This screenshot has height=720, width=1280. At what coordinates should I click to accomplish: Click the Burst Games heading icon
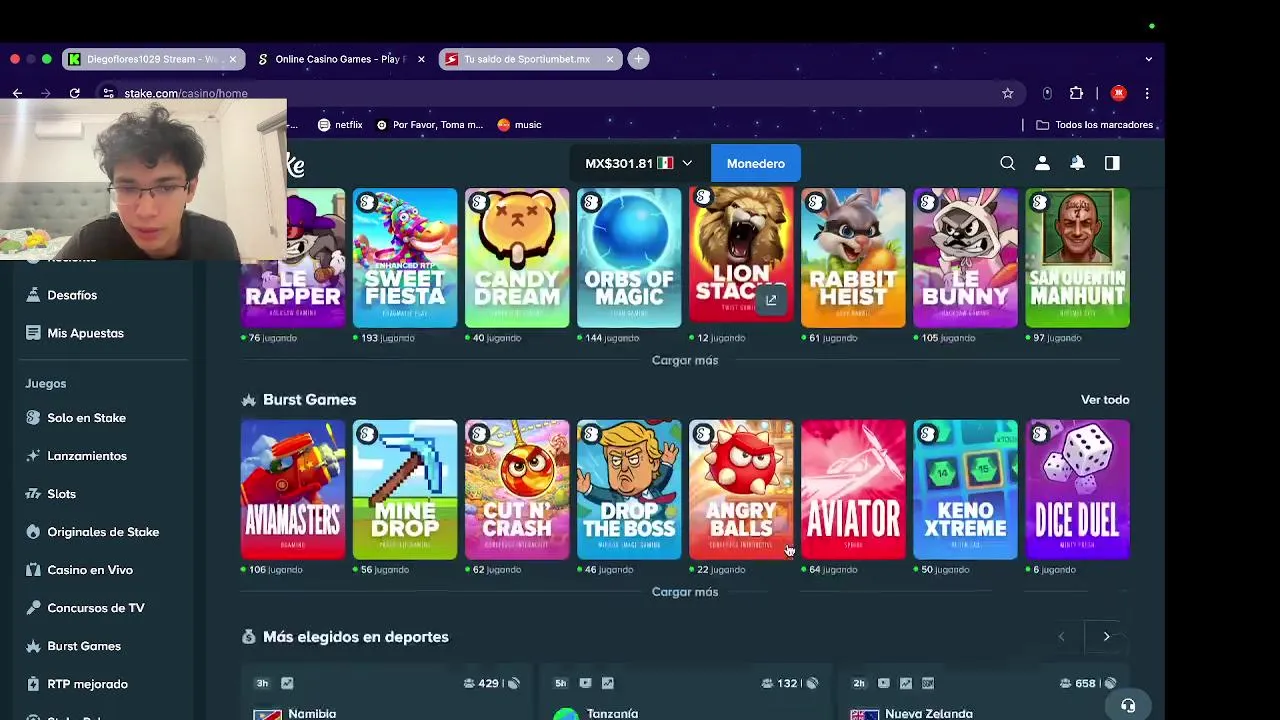pos(248,400)
